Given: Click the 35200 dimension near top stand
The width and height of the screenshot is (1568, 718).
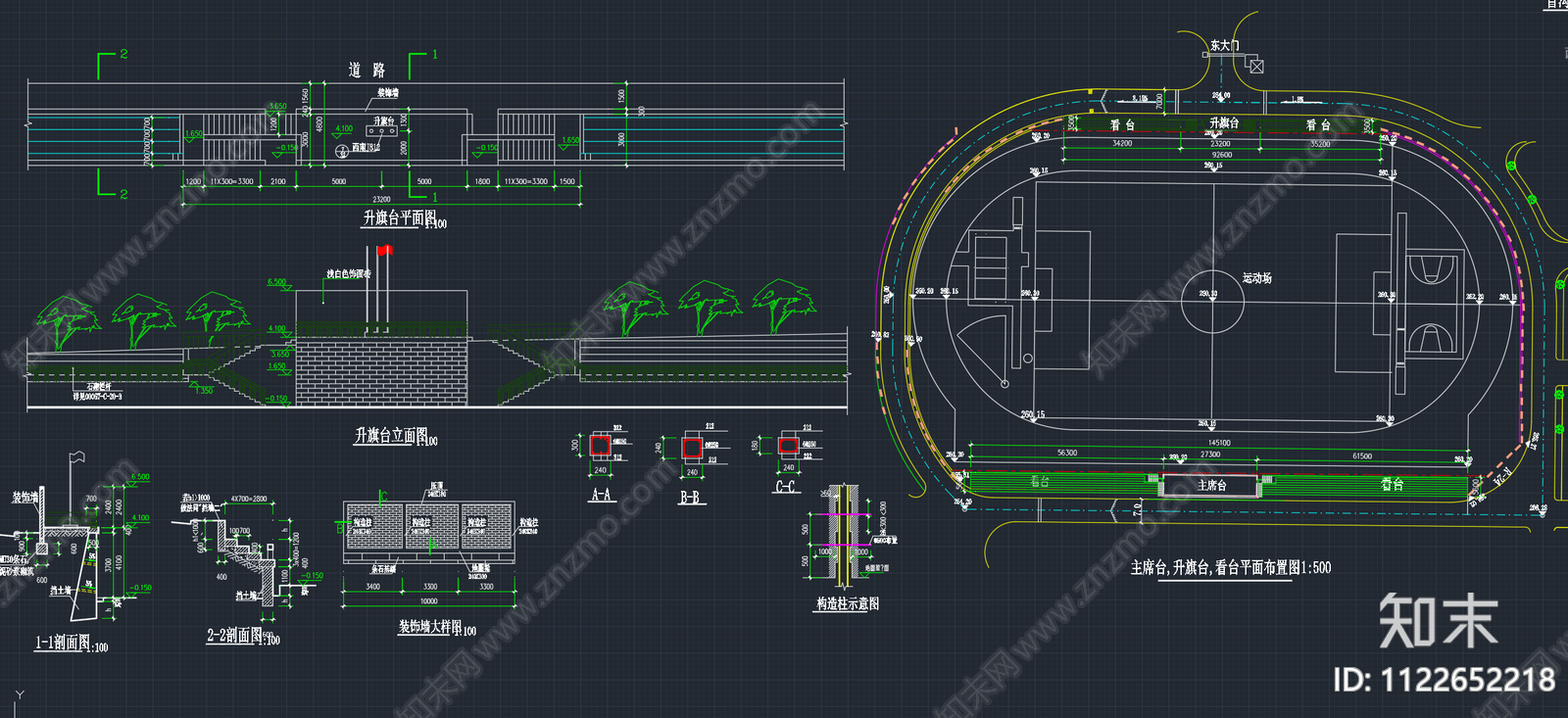Looking at the screenshot, I should 1320,144.
